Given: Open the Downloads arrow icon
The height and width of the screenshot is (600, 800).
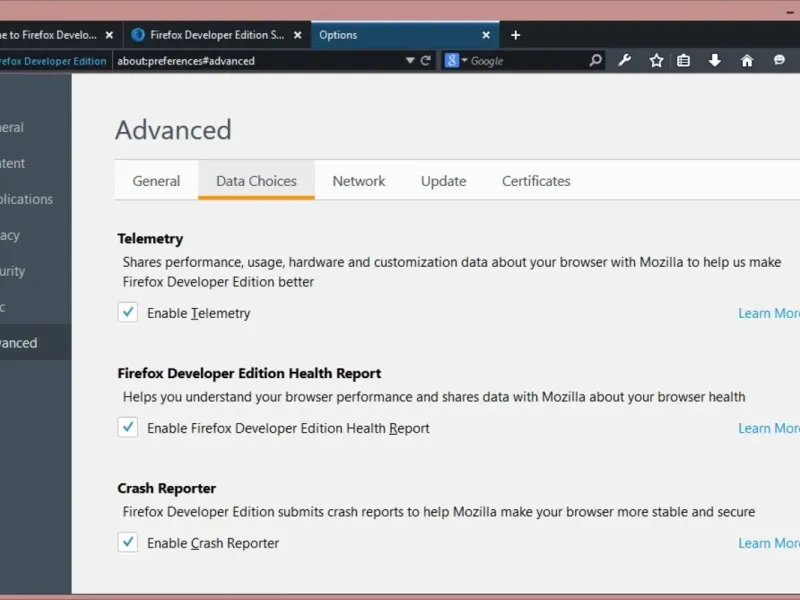Looking at the screenshot, I should click(x=715, y=60).
